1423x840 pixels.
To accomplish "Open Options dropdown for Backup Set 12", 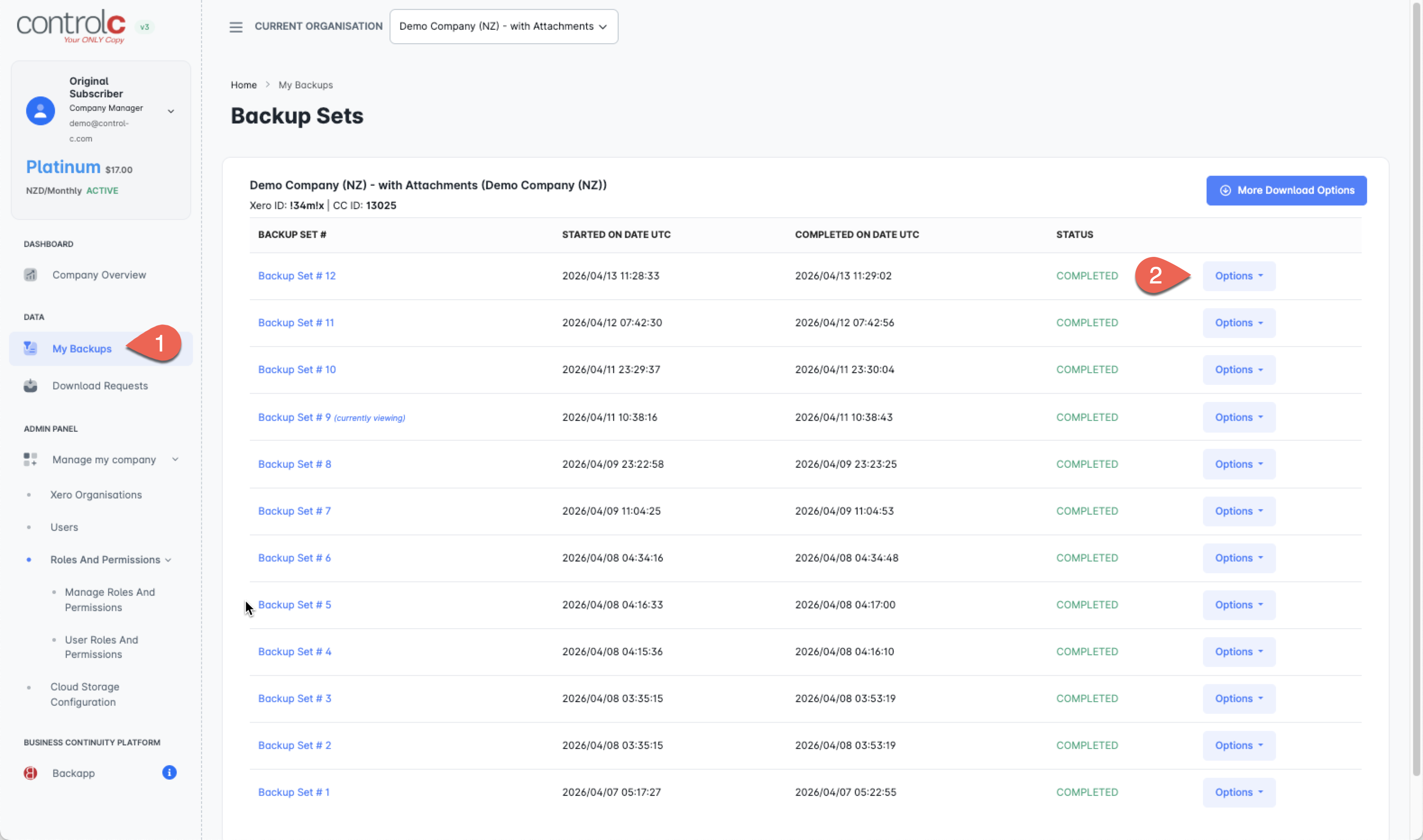I will tap(1239, 276).
